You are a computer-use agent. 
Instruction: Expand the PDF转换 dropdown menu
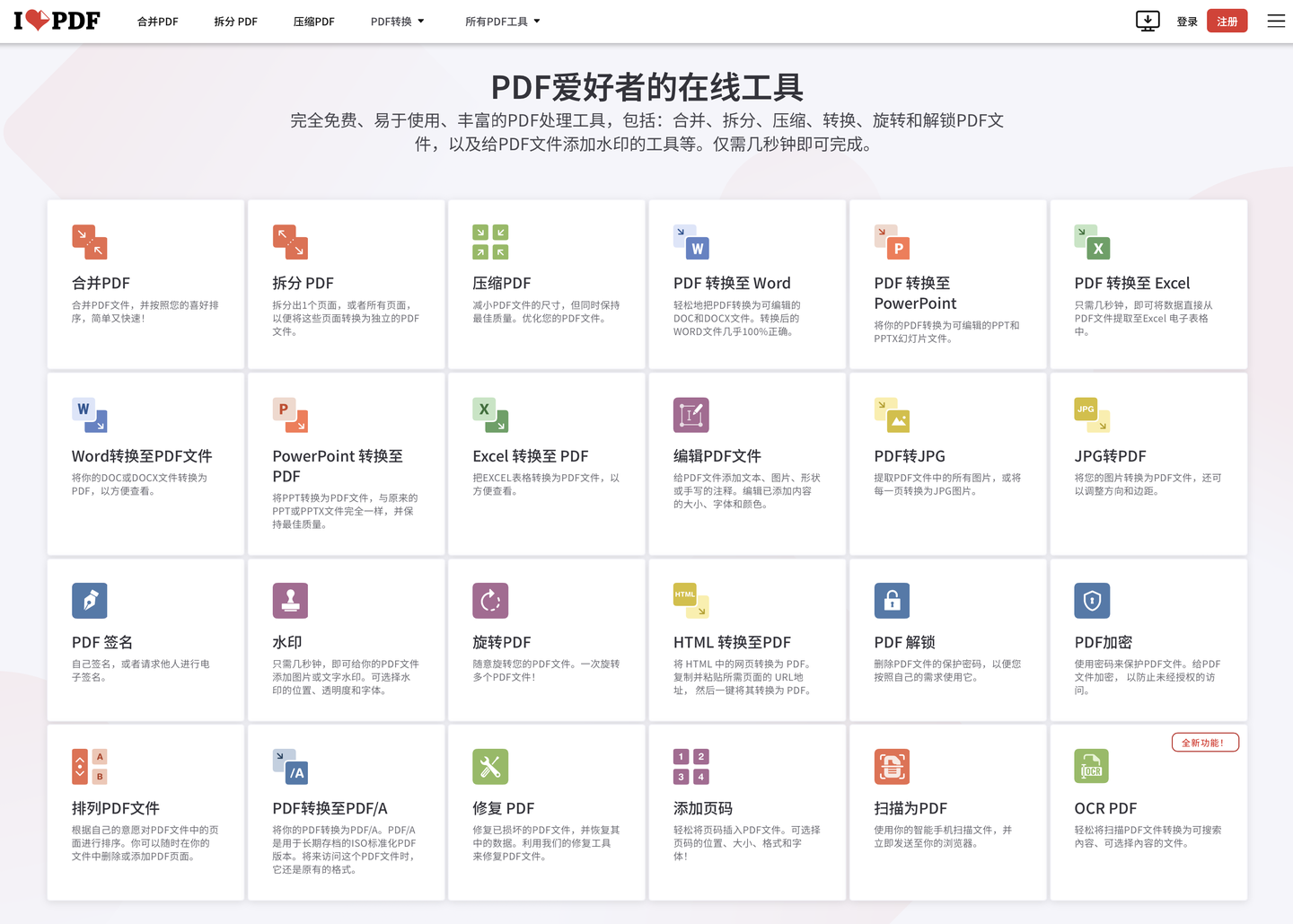(398, 22)
